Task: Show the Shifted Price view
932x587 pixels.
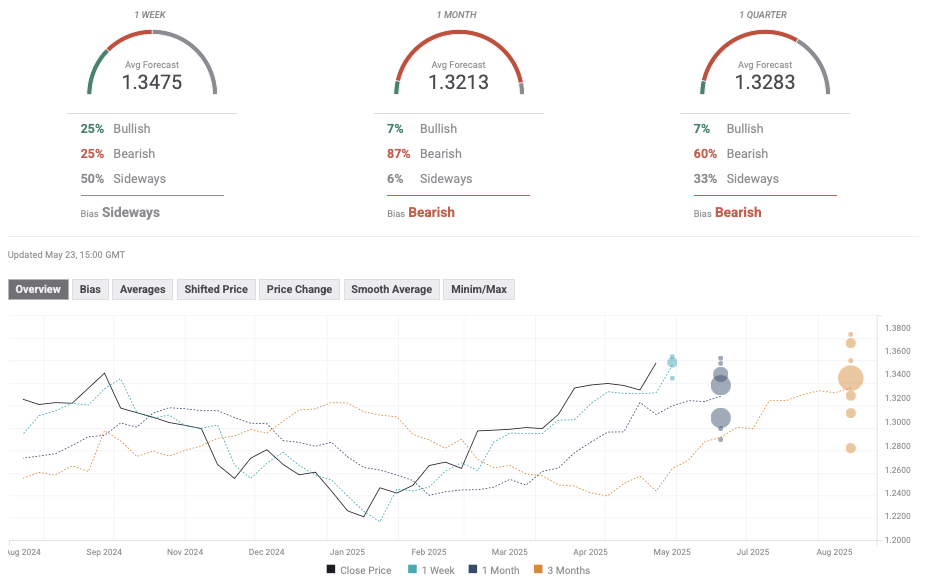Action: click(215, 289)
